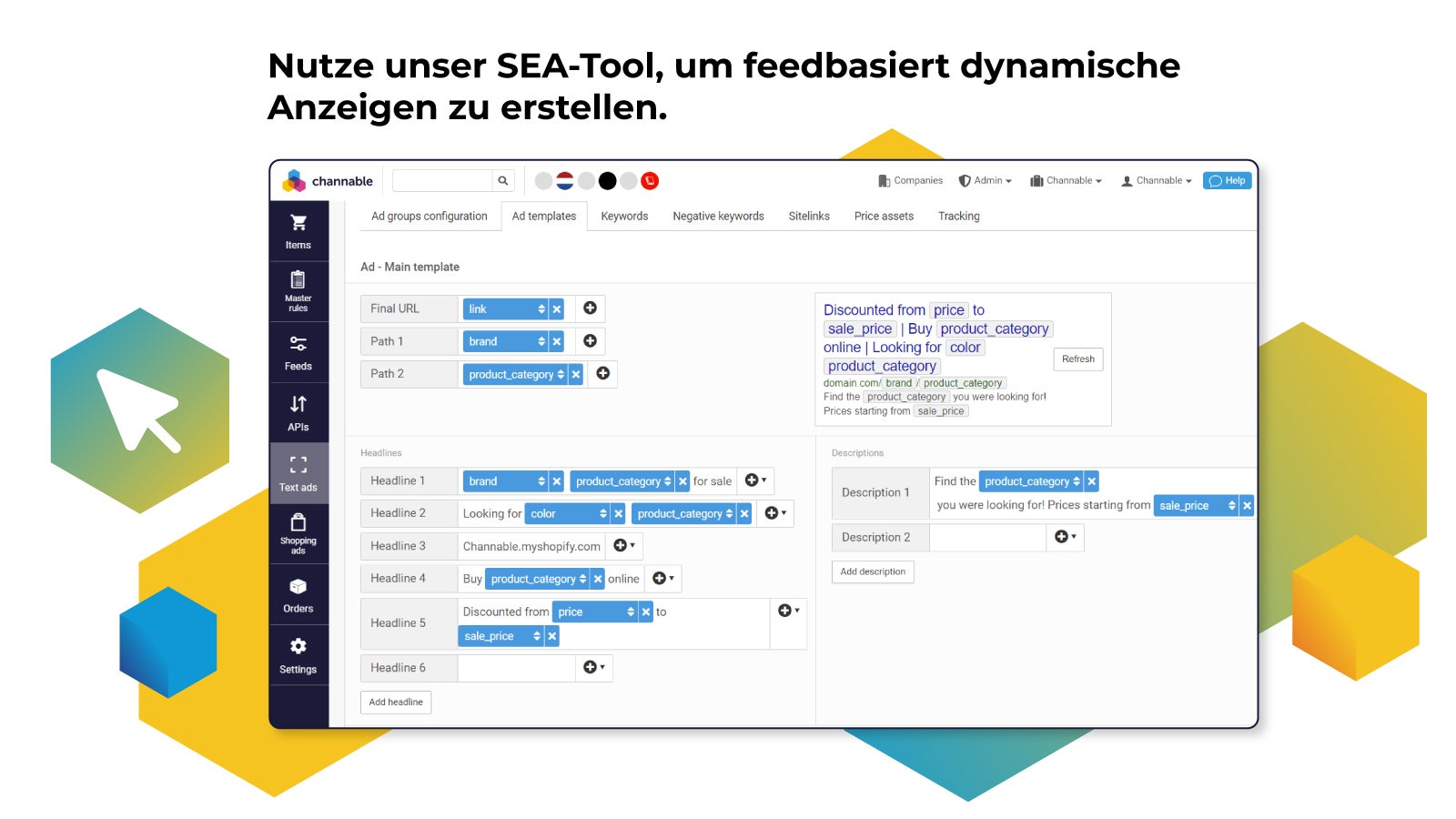Open Settings in the sidebar
The image size is (1456, 819).
point(298,655)
